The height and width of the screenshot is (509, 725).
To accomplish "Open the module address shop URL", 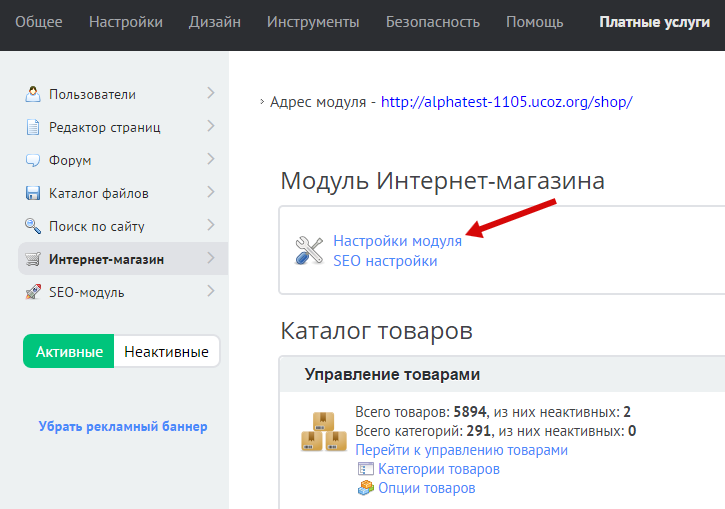I will 506,102.
